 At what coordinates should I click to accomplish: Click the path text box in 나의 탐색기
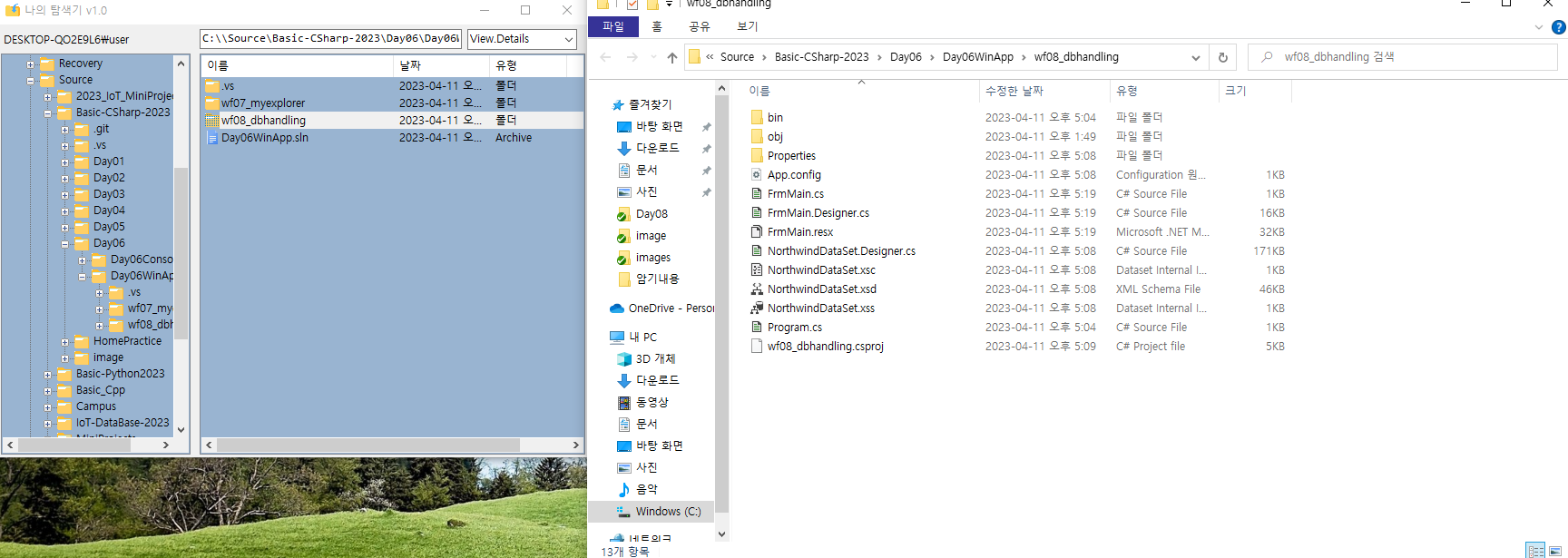pos(331,39)
